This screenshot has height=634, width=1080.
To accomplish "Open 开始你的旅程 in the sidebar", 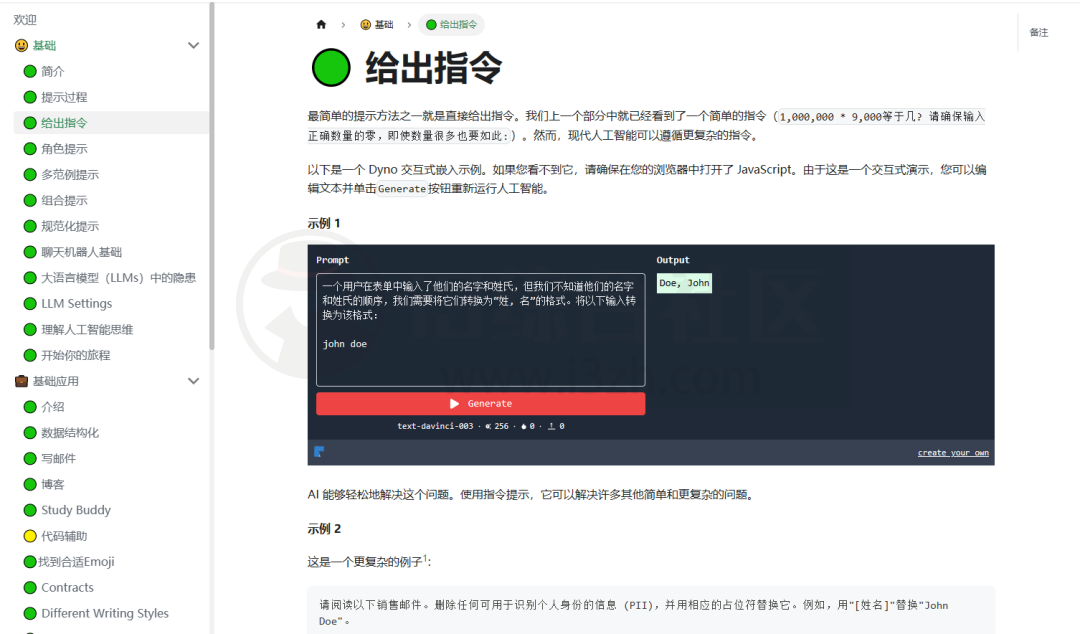I will (x=76, y=355).
